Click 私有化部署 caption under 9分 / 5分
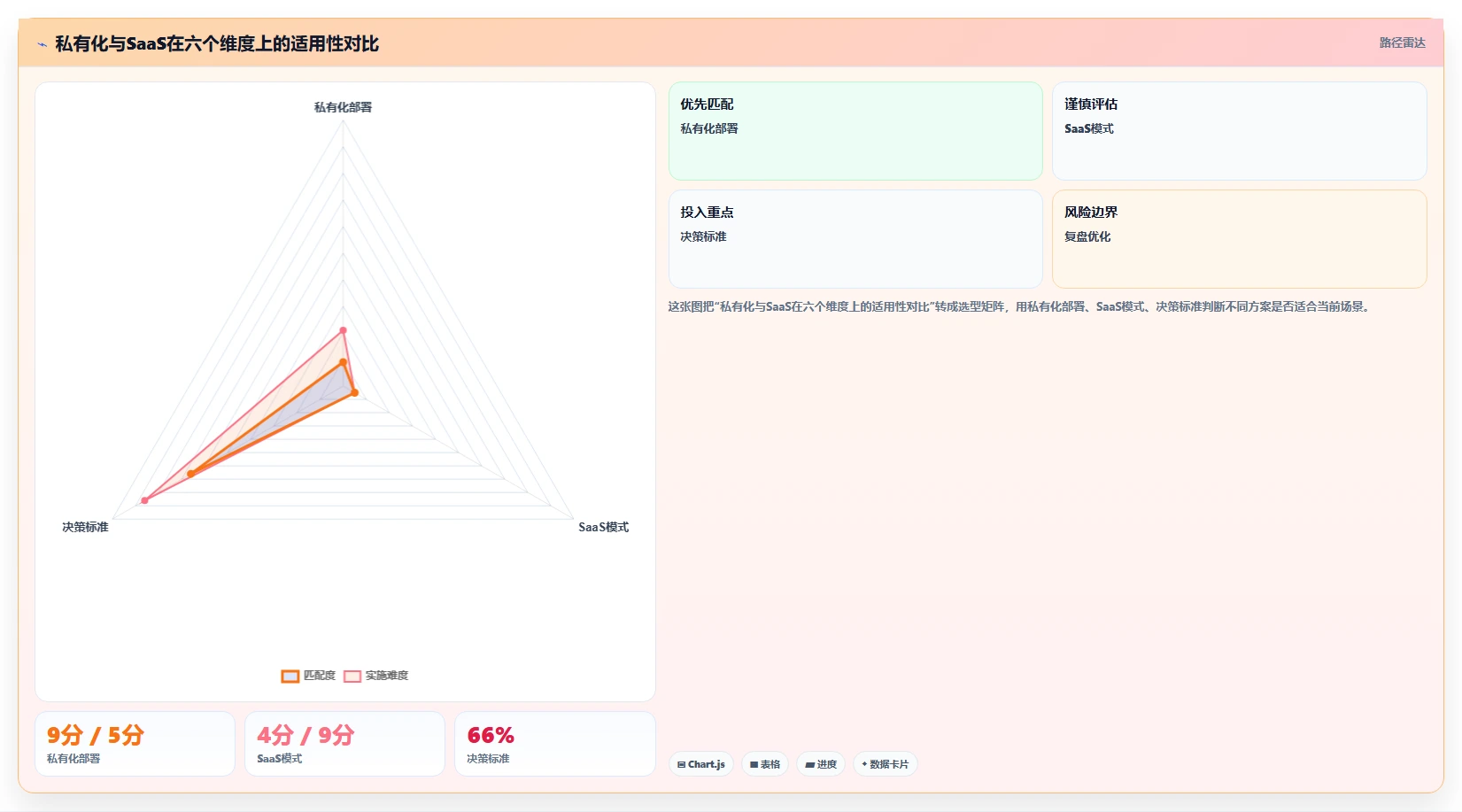The width and height of the screenshot is (1462, 812). (x=73, y=759)
